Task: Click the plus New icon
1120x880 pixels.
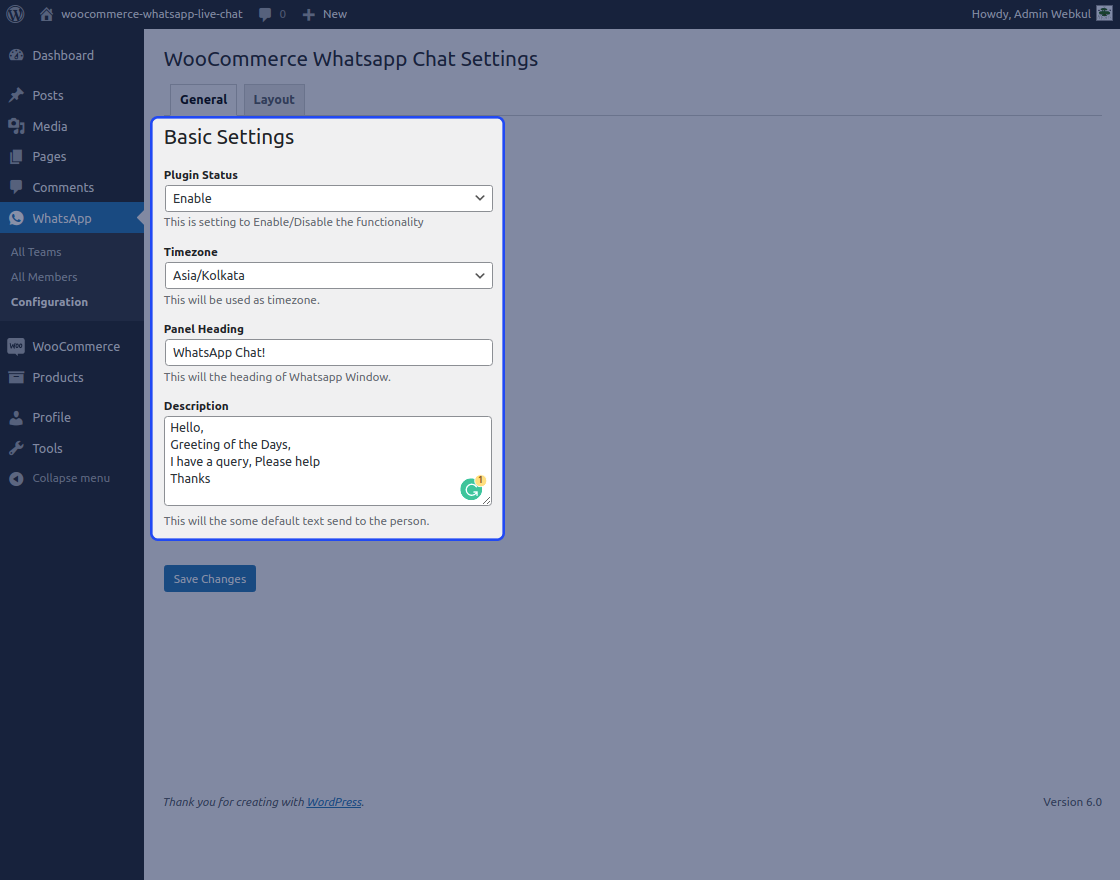Action: click(309, 14)
